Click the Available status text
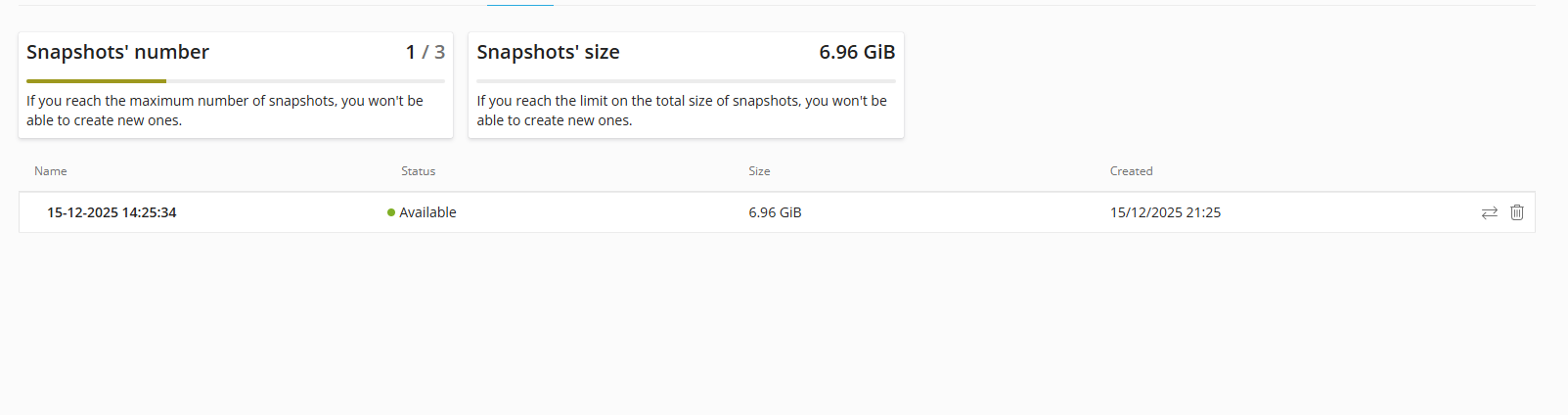Image resolution: width=1568 pixels, height=415 pixels. coord(427,212)
